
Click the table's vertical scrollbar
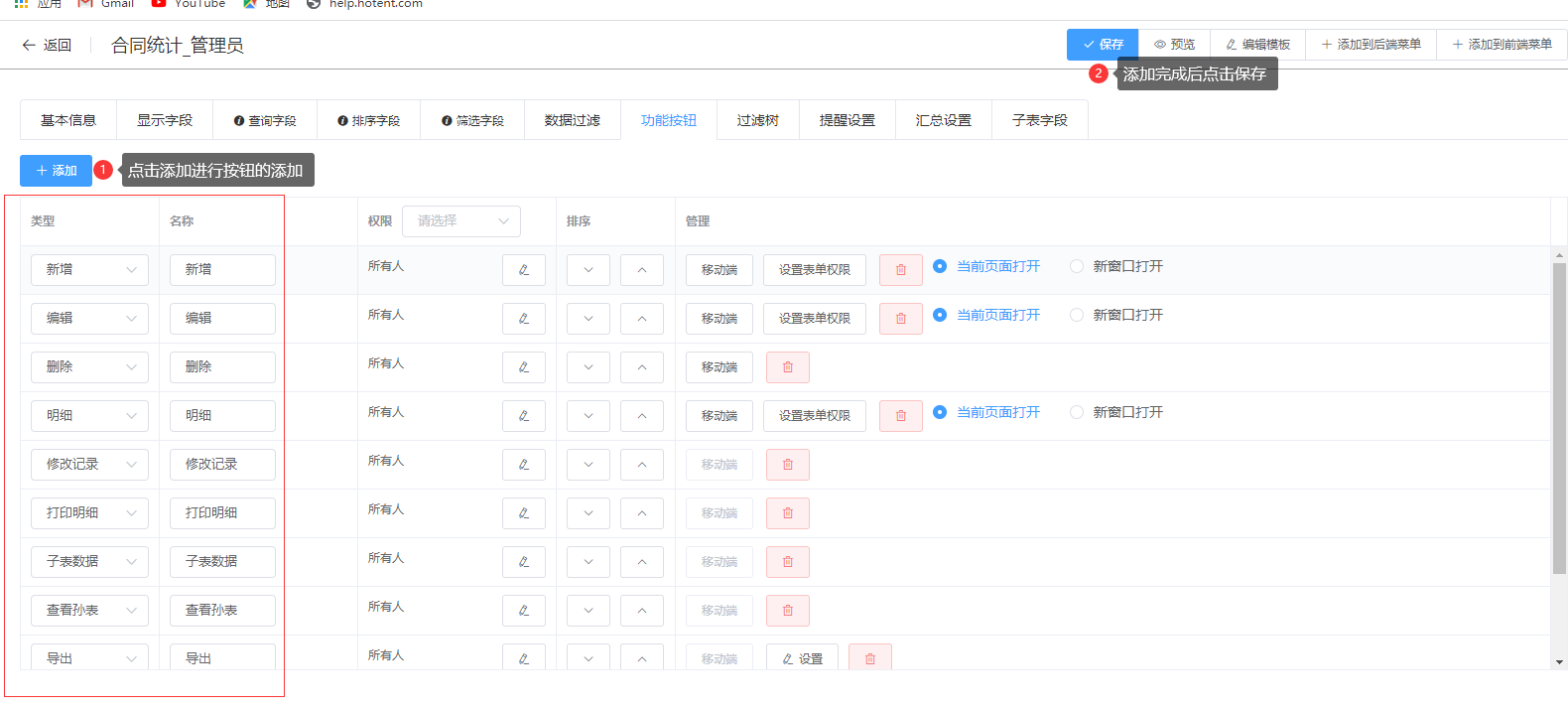click(1559, 417)
